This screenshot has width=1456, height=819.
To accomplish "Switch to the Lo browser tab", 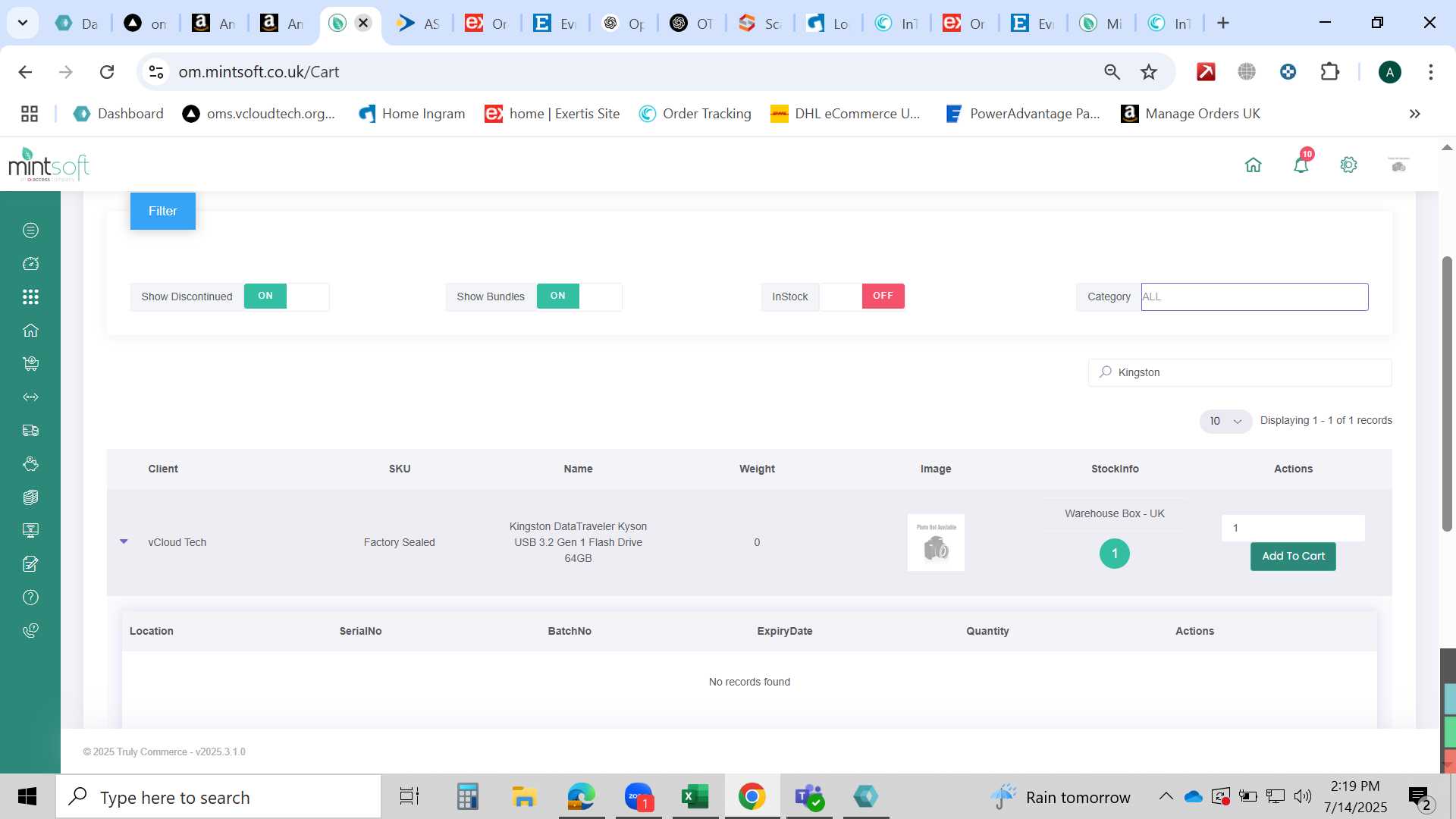I will [x=828, y=24].
